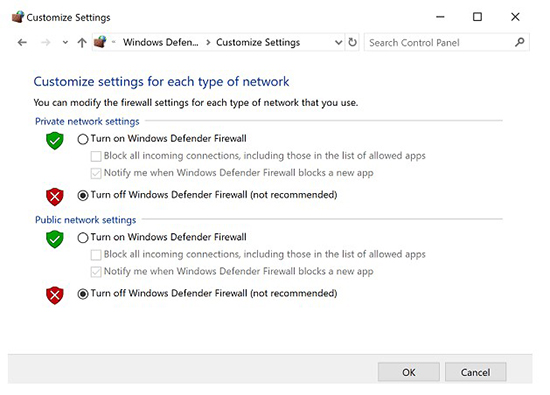Click green shield icon in Public network
Image resolution: width=550 pixels, height=395 pixels.
[x=55, y=239]
